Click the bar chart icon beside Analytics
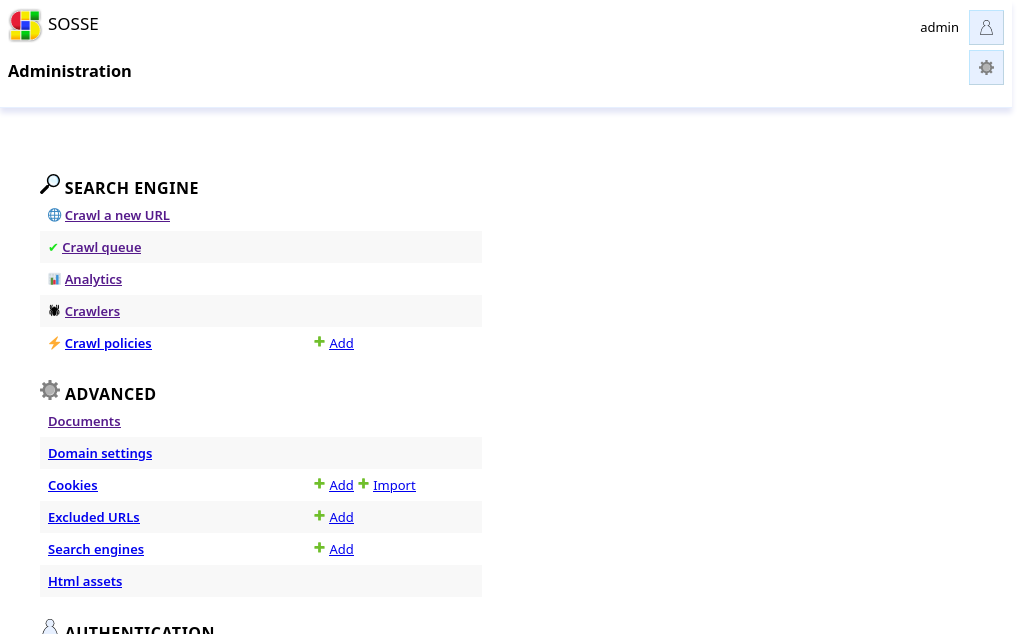The width and height of the screenshot is (1024, 634). 54,279
